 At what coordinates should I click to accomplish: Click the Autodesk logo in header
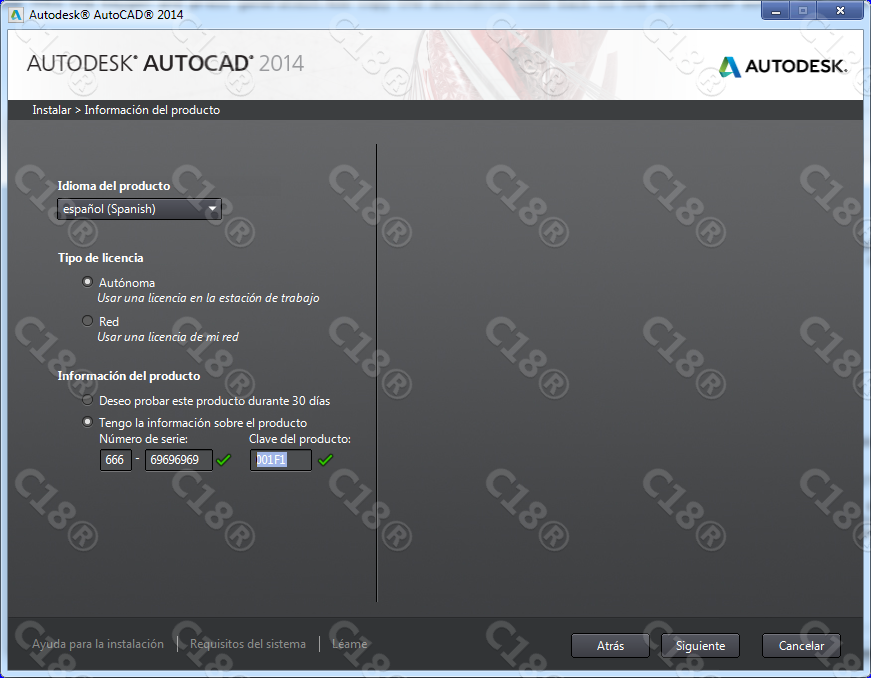point(783,66)
